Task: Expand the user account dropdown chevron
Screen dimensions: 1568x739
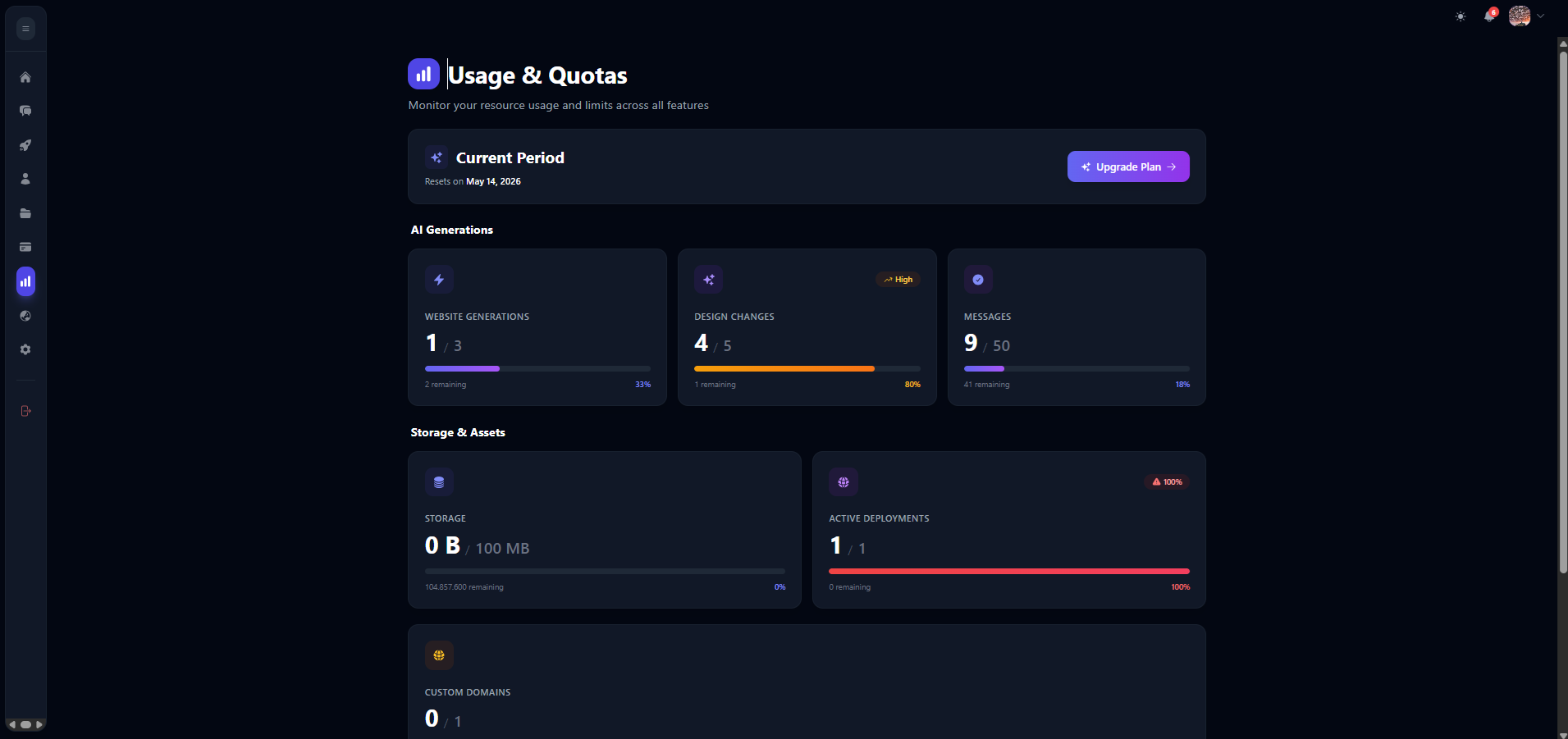Action: [x=1541, y=16]
